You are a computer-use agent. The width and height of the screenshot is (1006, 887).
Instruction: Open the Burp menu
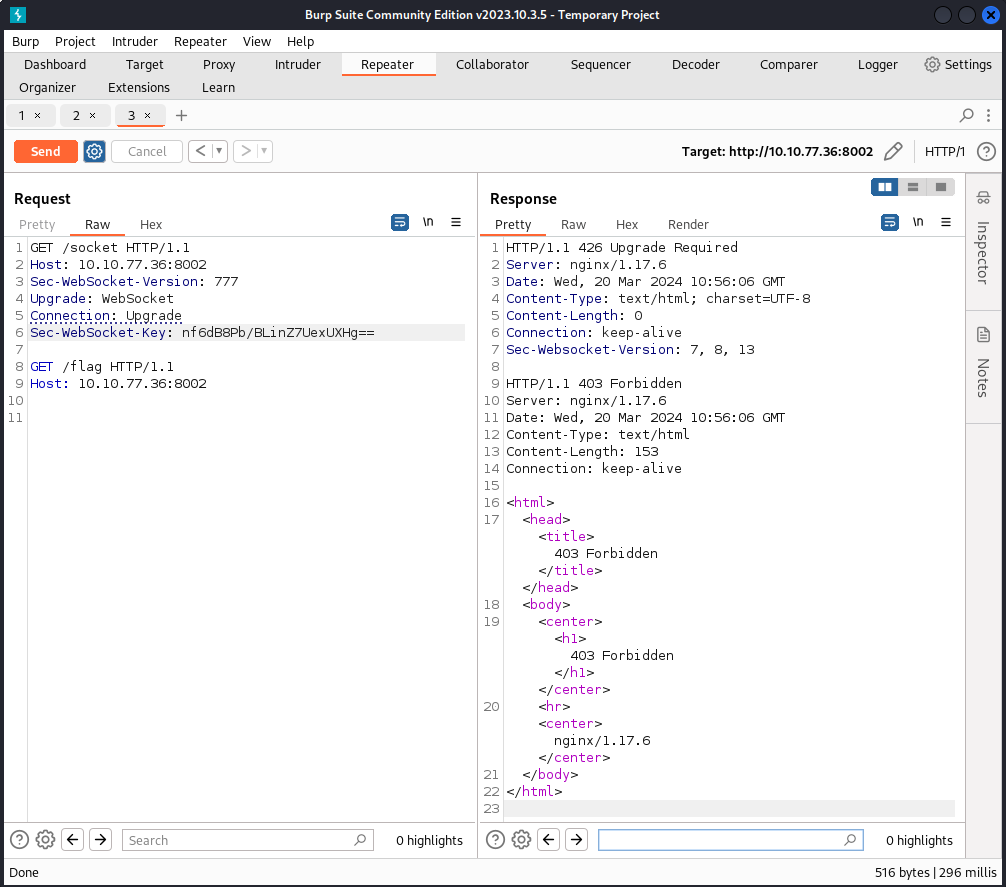click(26, 42)
